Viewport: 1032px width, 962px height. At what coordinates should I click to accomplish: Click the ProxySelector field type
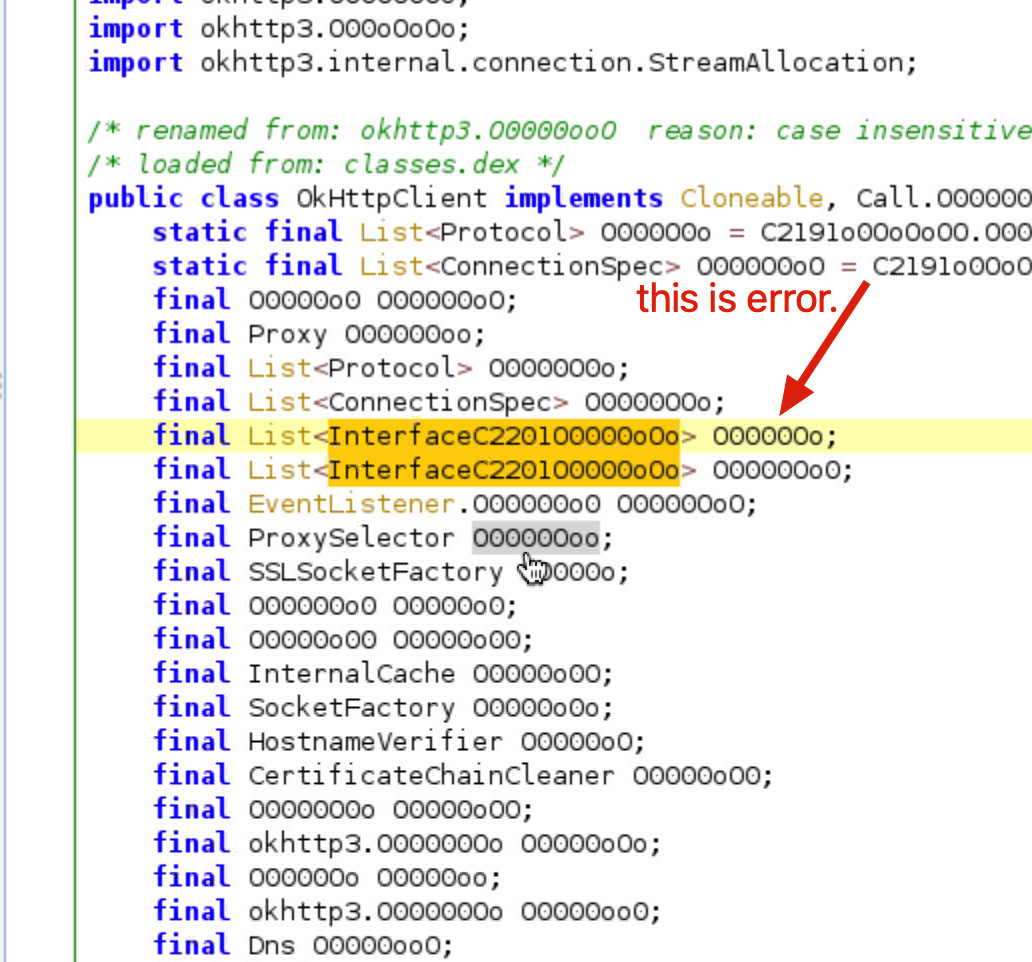click(351, 538)
